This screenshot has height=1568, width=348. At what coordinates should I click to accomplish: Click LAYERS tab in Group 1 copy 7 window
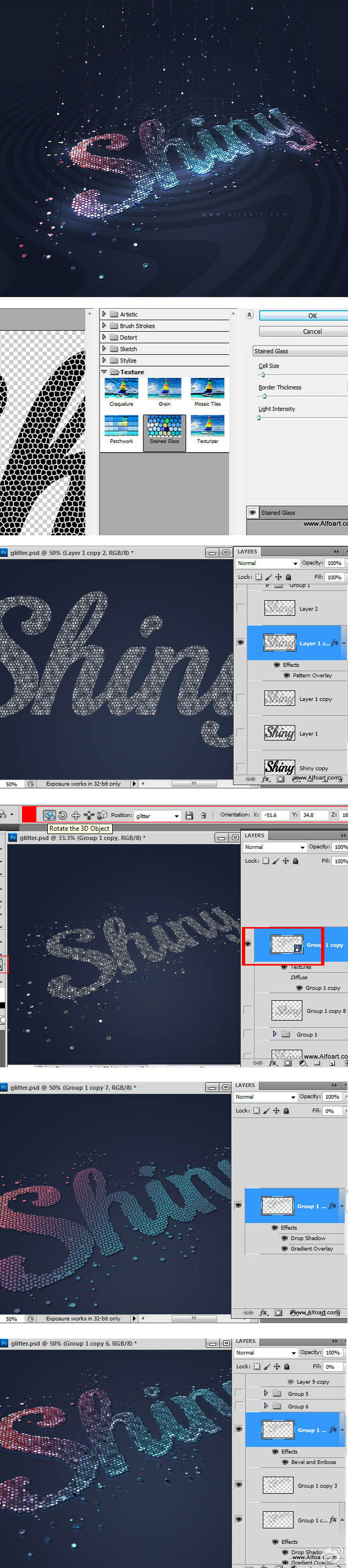point(245,1085)
